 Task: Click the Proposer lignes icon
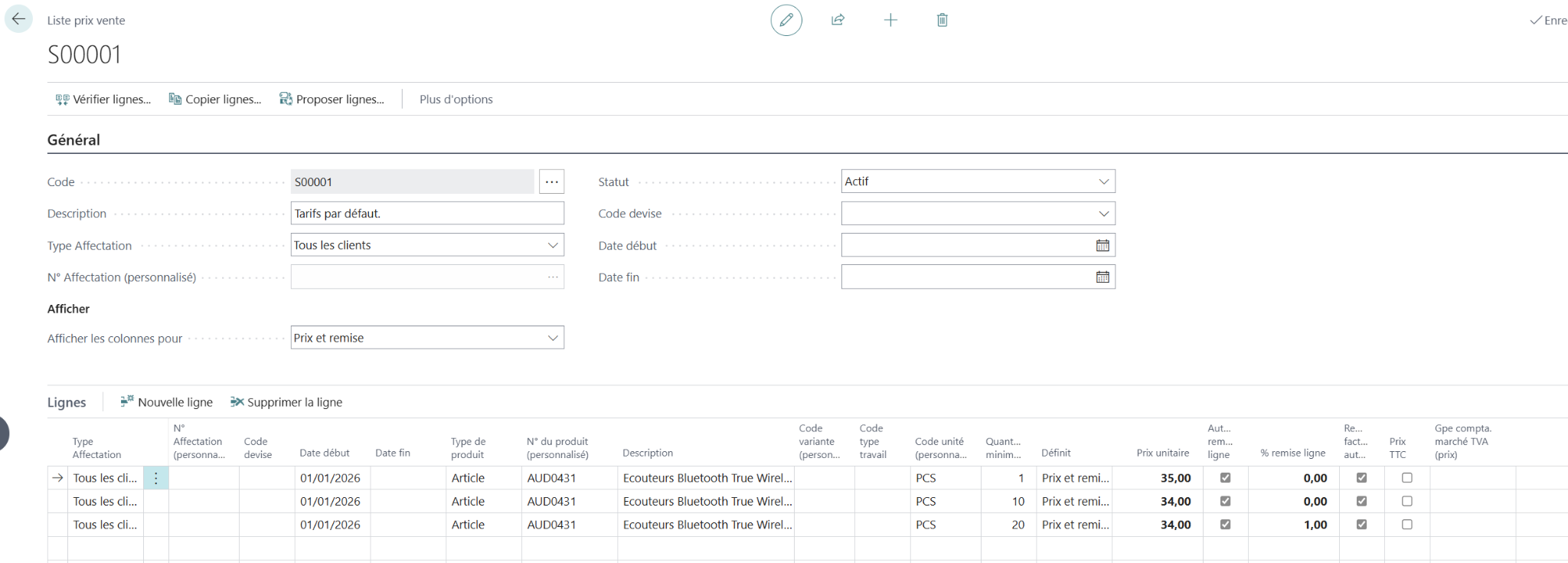coord(286,99)
